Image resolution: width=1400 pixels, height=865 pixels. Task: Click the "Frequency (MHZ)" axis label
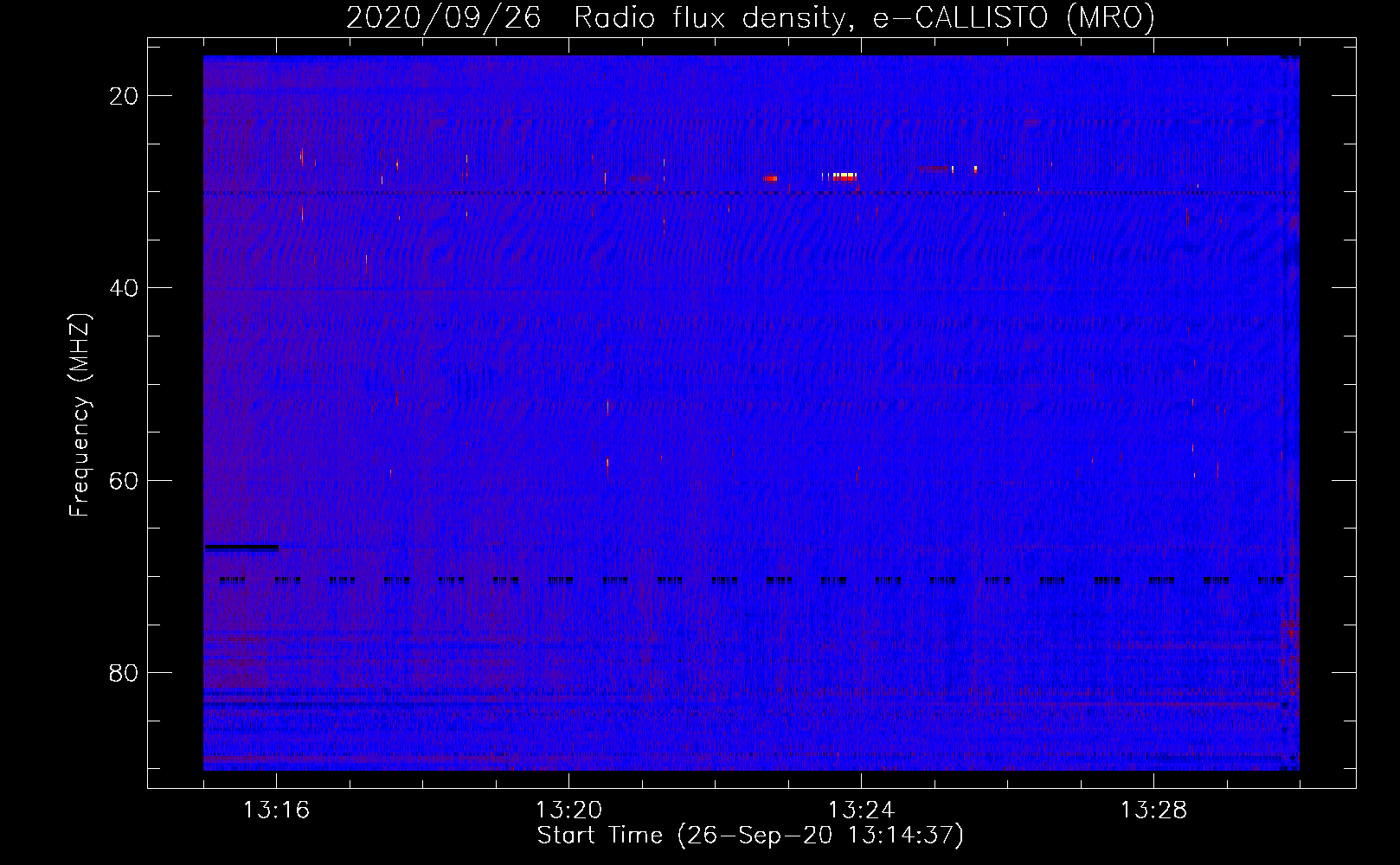80,415
